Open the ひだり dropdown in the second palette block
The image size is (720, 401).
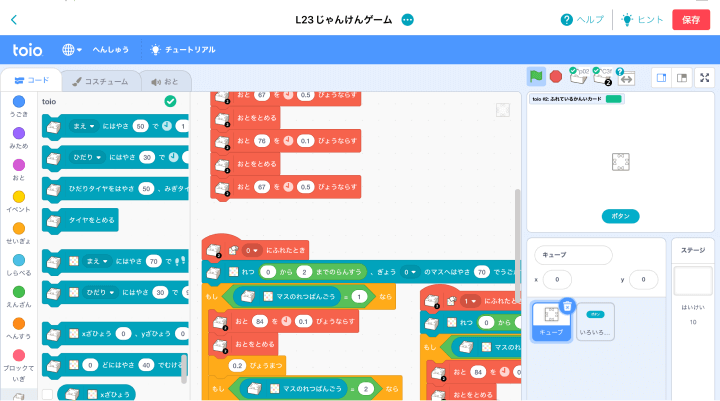click(x=87, y=157)
